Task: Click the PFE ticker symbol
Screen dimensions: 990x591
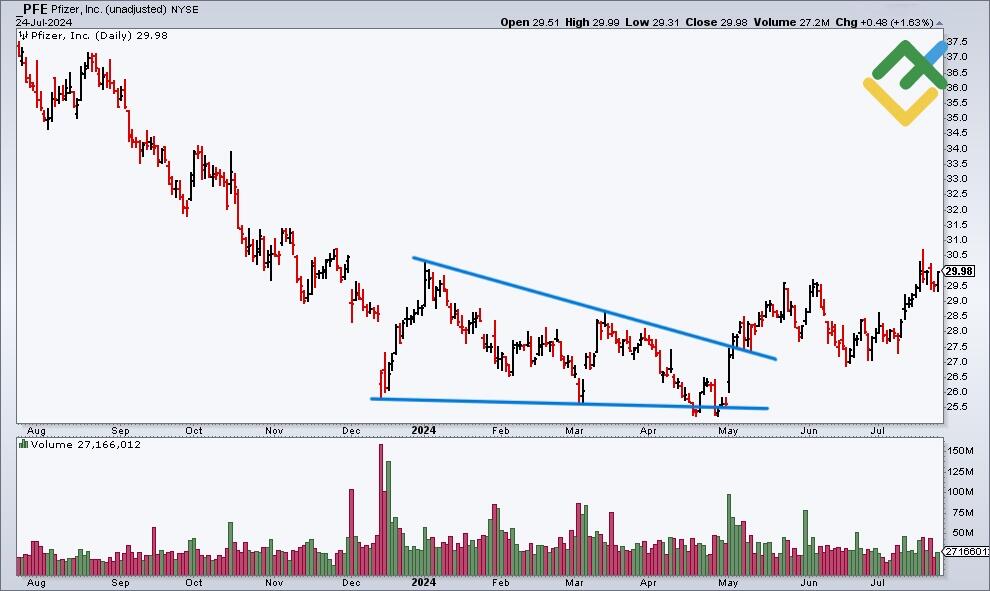Action: click(x=32, y=9)
